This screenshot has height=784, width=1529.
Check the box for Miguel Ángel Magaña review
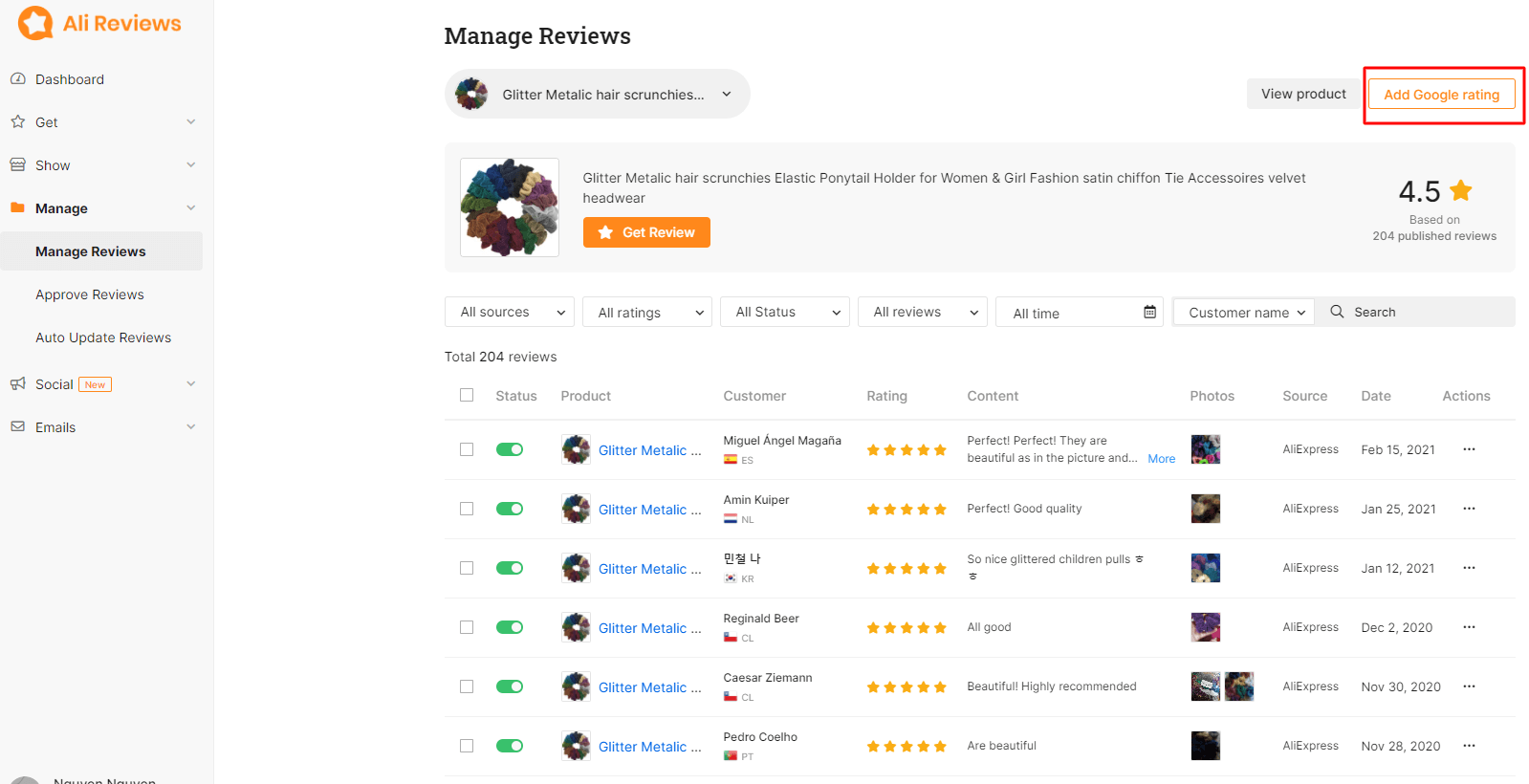pyautogui.click(x=467, y=449)
